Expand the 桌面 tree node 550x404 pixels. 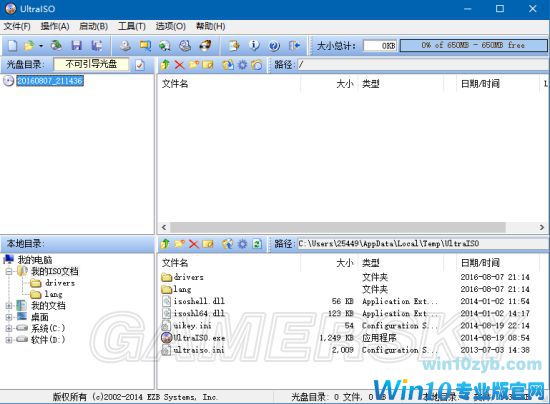pos(9,317)
